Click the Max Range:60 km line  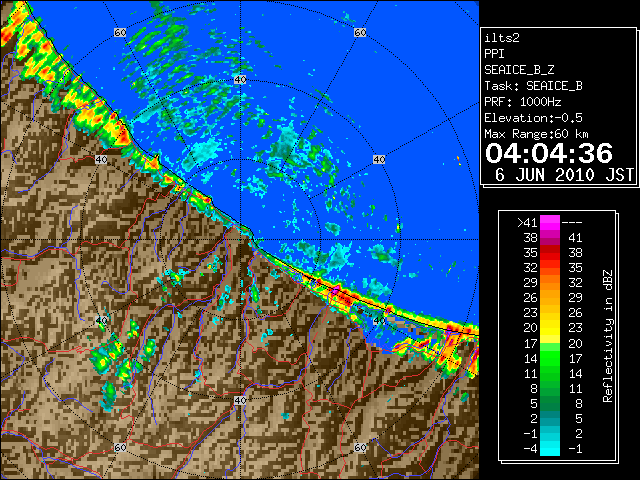(x=536, y=134)
